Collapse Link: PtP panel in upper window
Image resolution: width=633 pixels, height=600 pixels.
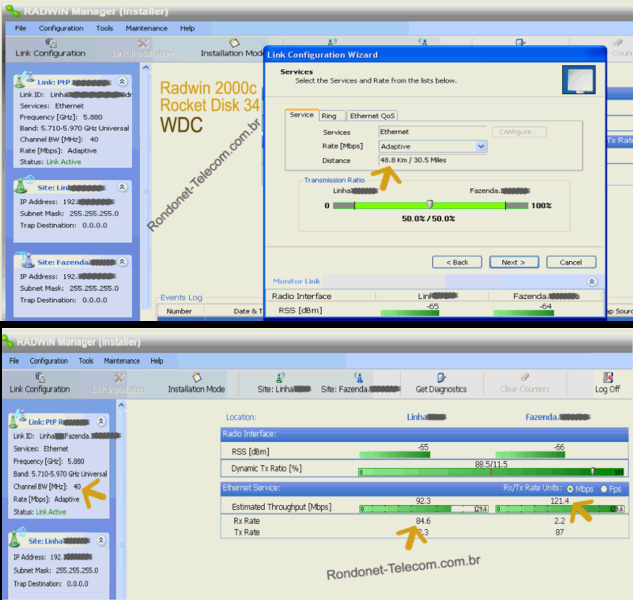pos(122,82)
